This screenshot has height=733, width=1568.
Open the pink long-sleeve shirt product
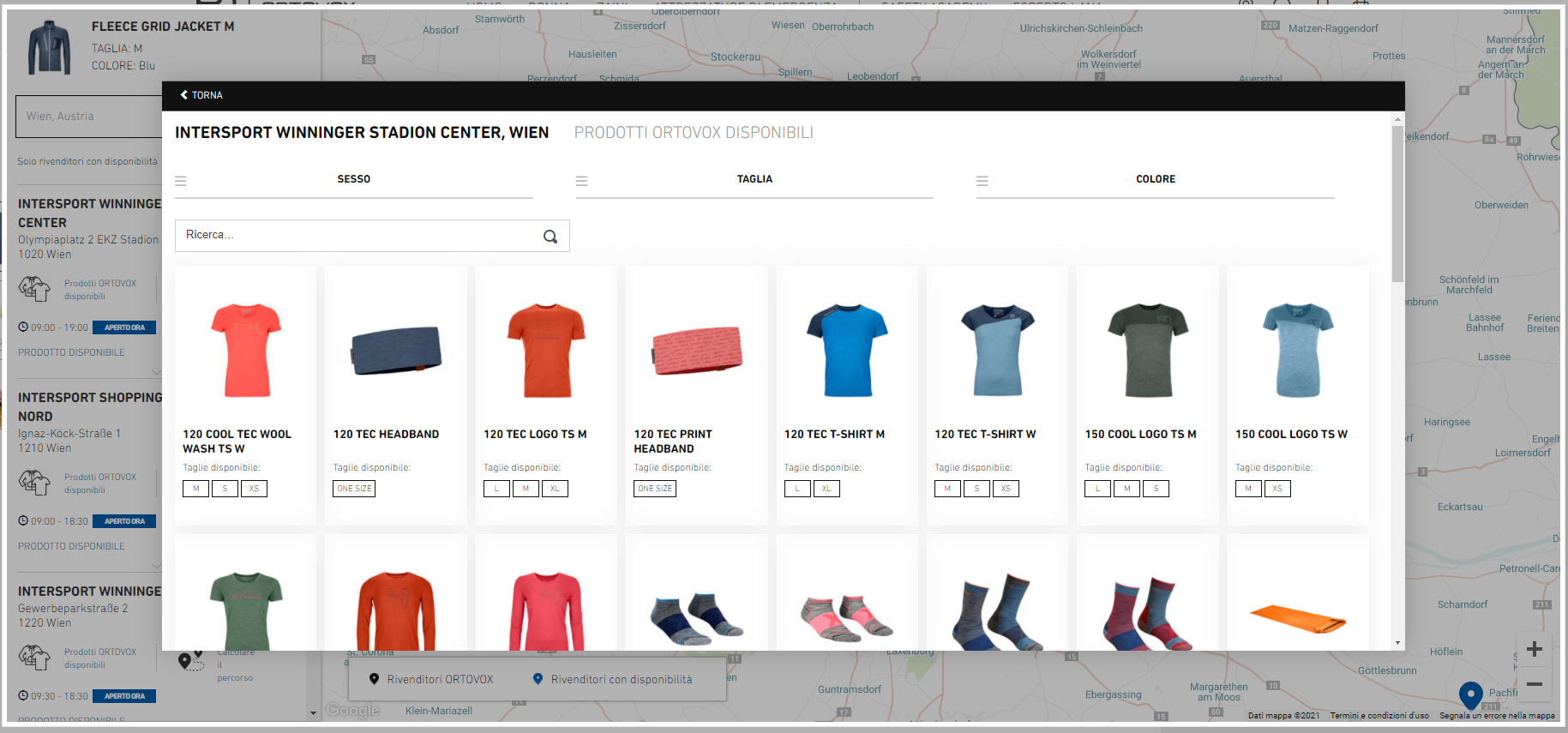[546, 610]
